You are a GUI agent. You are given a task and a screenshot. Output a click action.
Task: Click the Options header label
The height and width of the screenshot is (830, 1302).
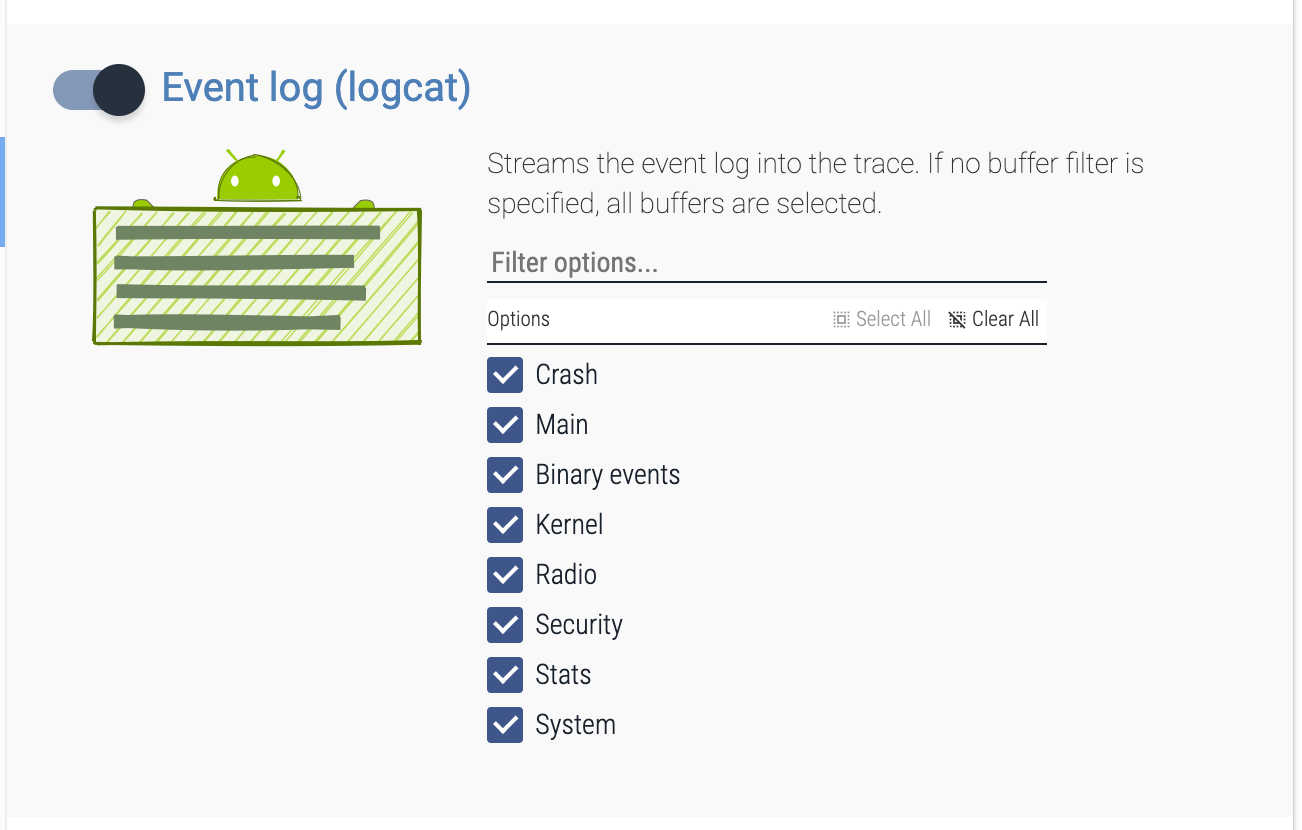518,319
